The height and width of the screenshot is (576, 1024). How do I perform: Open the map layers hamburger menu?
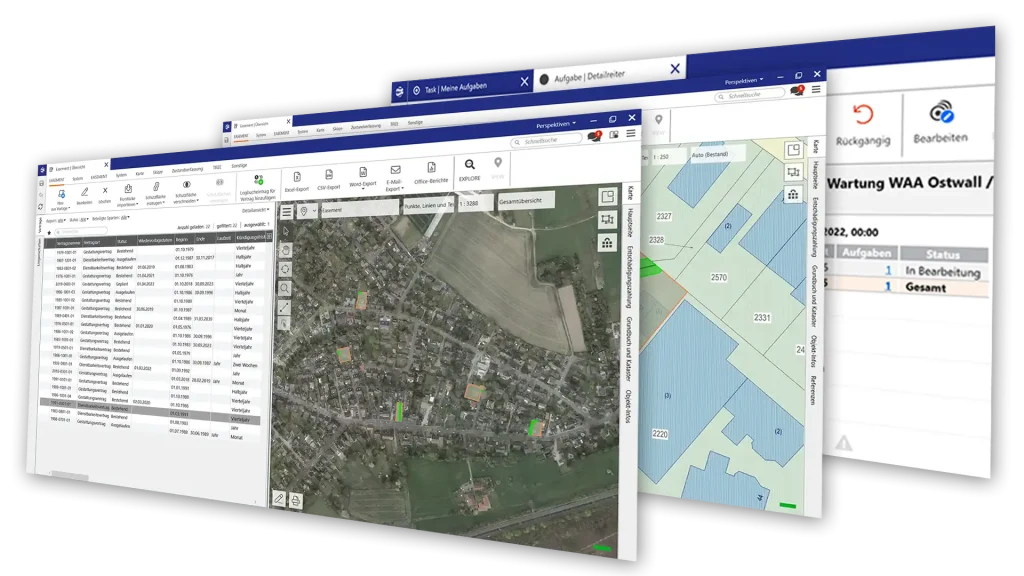(x=287, y=211)
